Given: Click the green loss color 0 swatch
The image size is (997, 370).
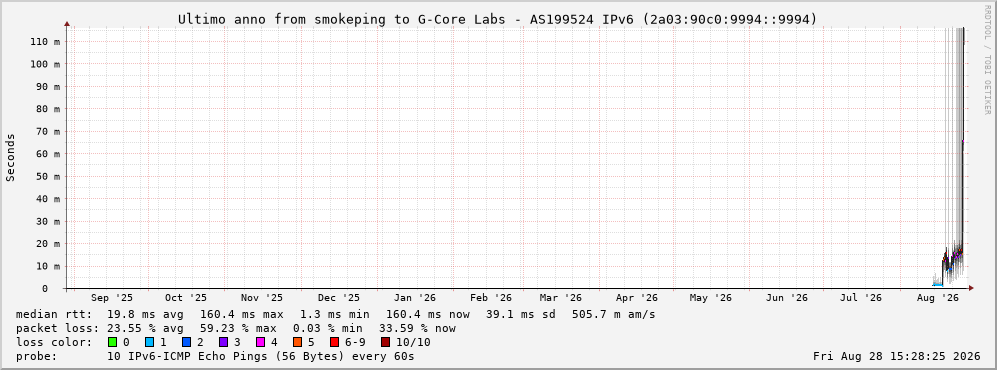Looking at the screenshot, I should pos(113,342).
